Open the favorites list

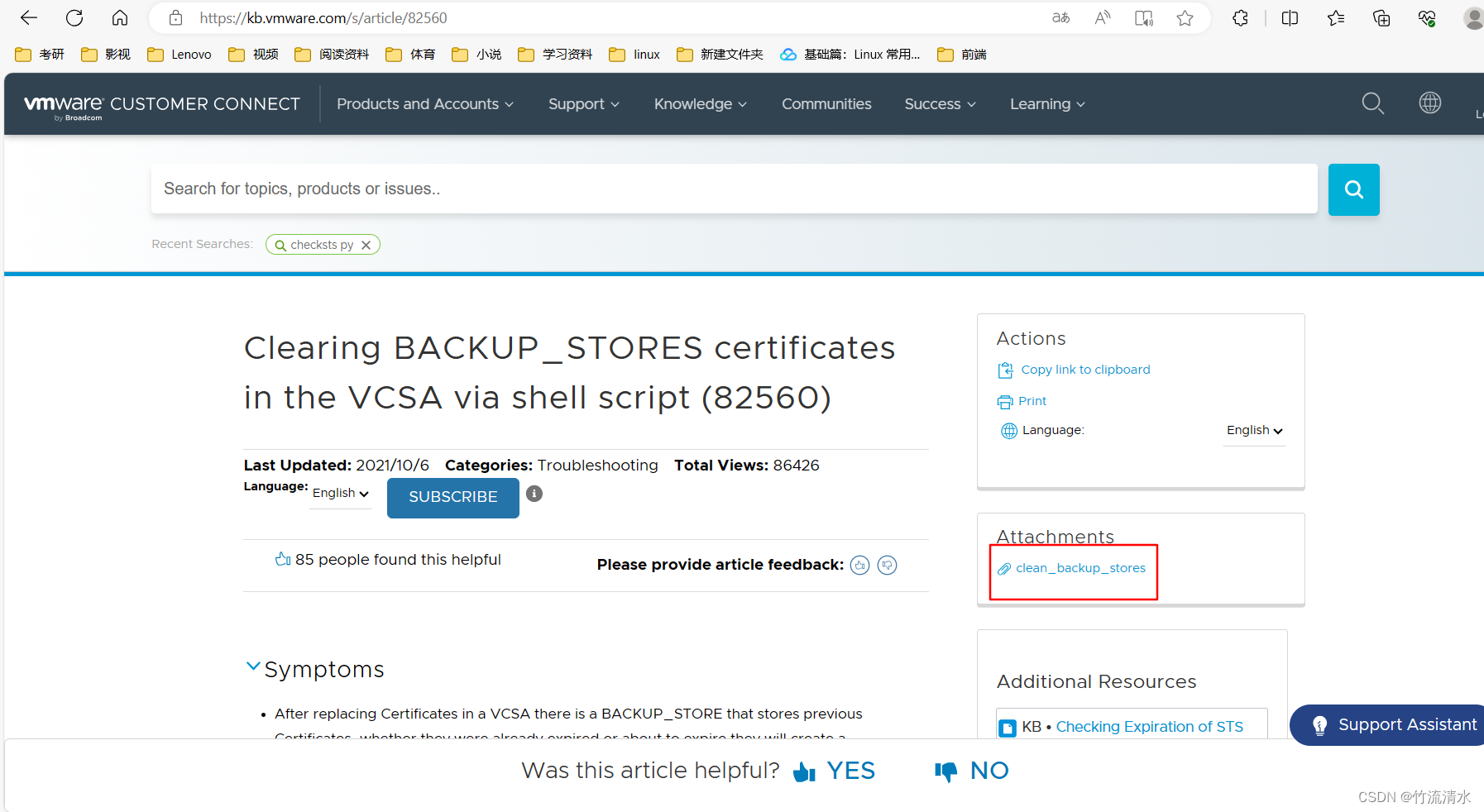(1336, 17)
